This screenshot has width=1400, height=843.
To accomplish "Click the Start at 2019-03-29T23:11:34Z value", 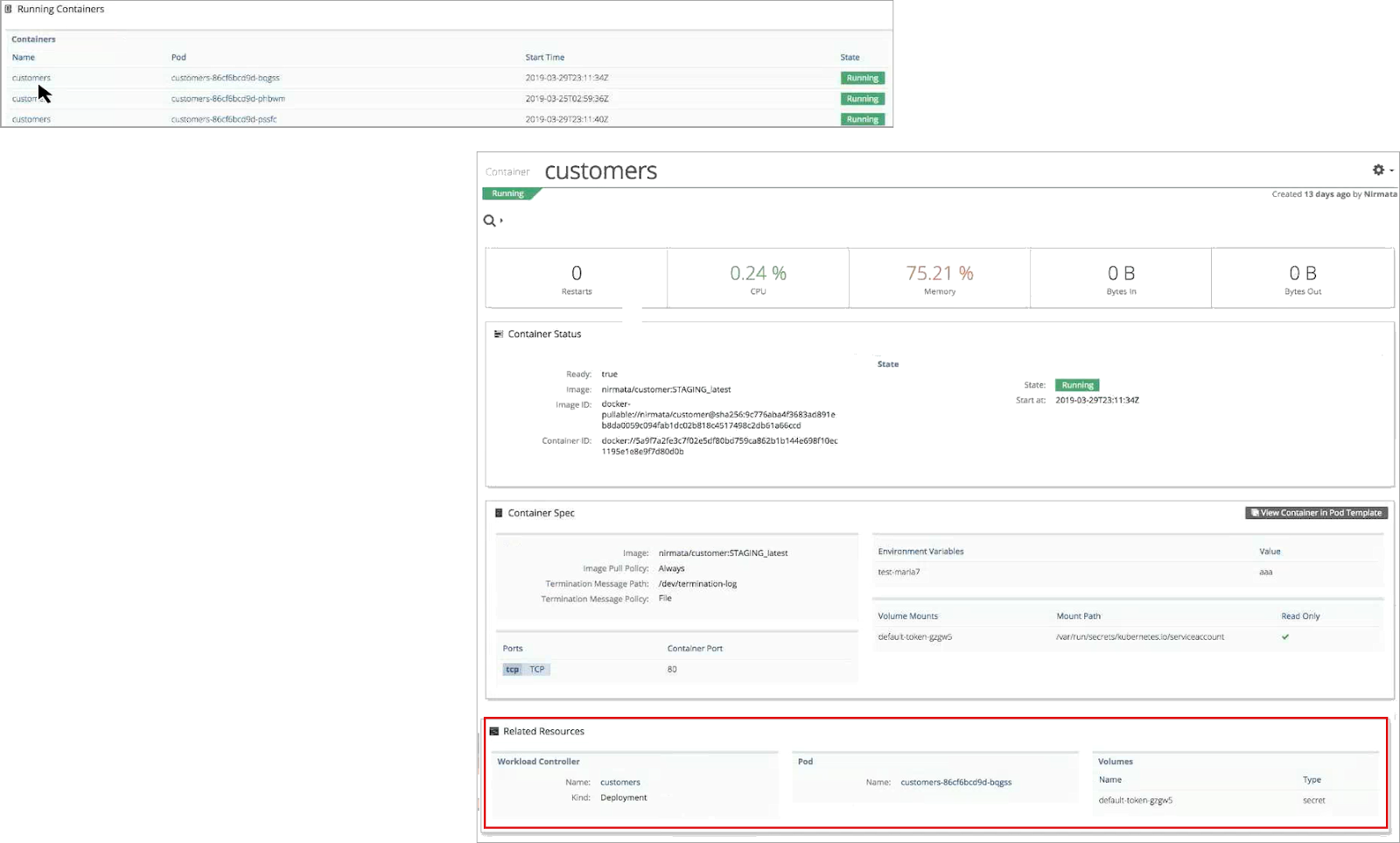I will coord(1097,400).
